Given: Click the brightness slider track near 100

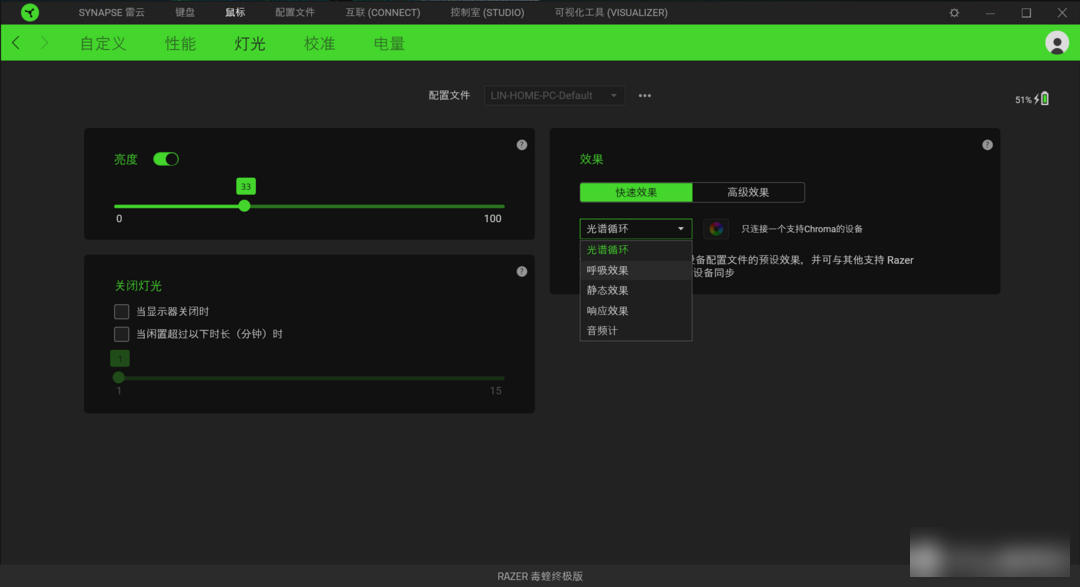Looking at the screenshot, I should 501,206.
